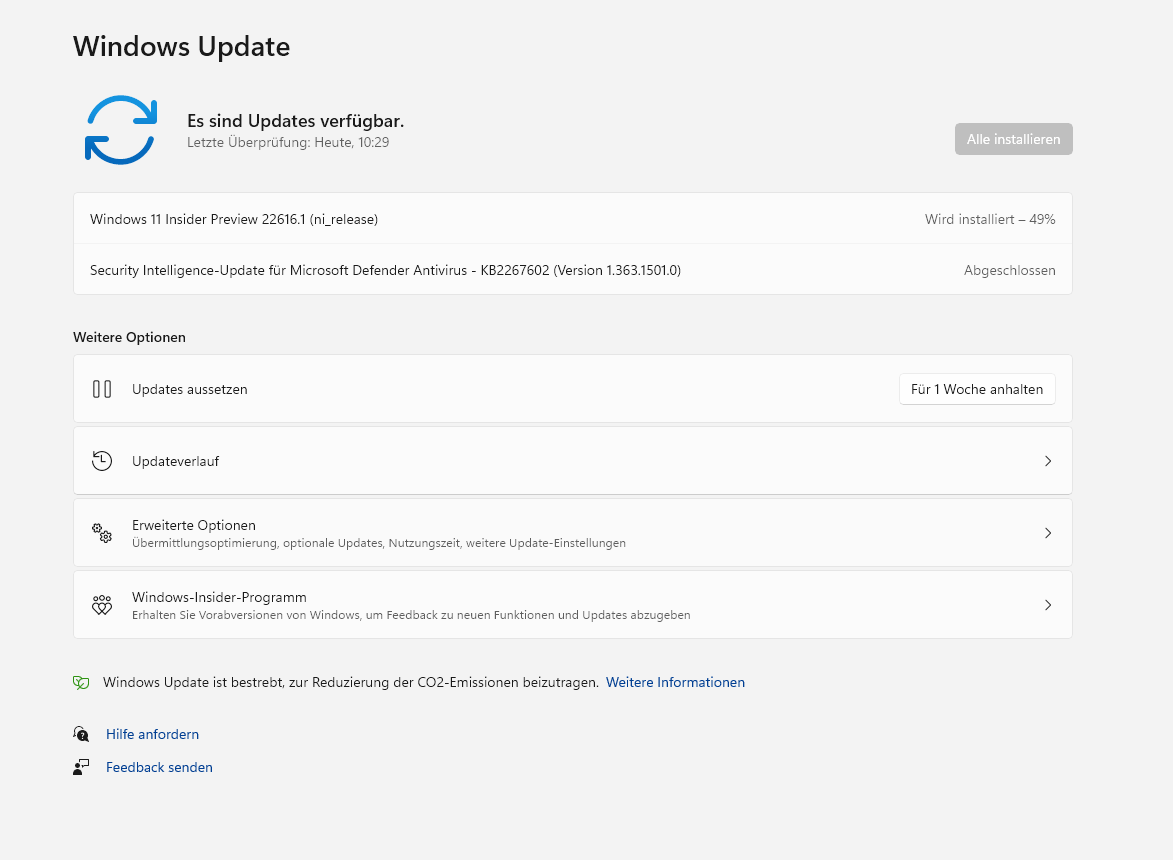Click the Windows-Insider-Programm hearts icon

click(102, 605)
